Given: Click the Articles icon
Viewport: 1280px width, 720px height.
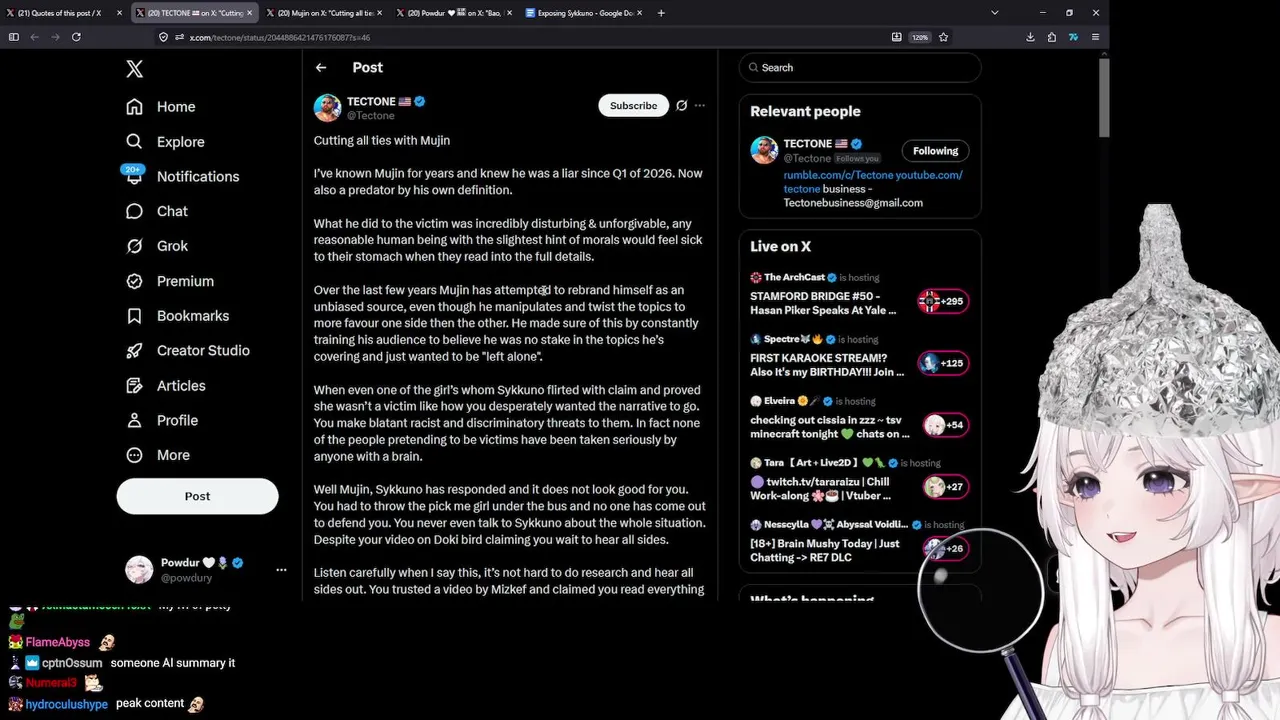Looking at the screenshot, I should pos(134,386).
